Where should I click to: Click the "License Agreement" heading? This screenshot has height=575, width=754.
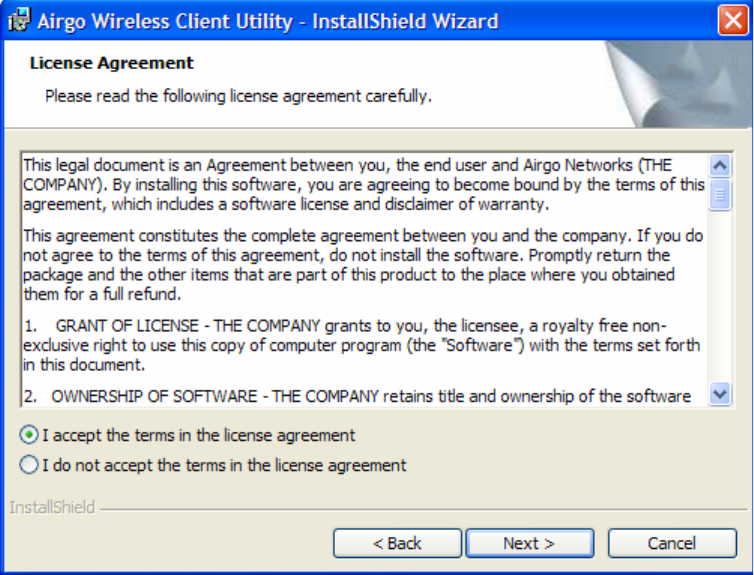112,63
